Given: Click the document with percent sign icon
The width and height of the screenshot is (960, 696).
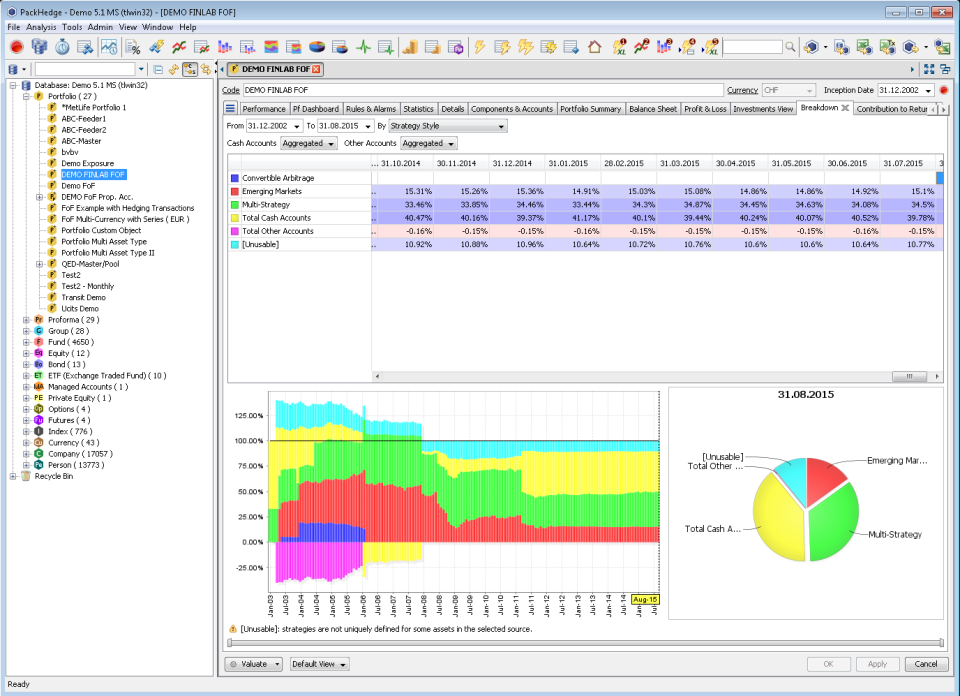Looking at the screenshot, I should coord(133,47).
